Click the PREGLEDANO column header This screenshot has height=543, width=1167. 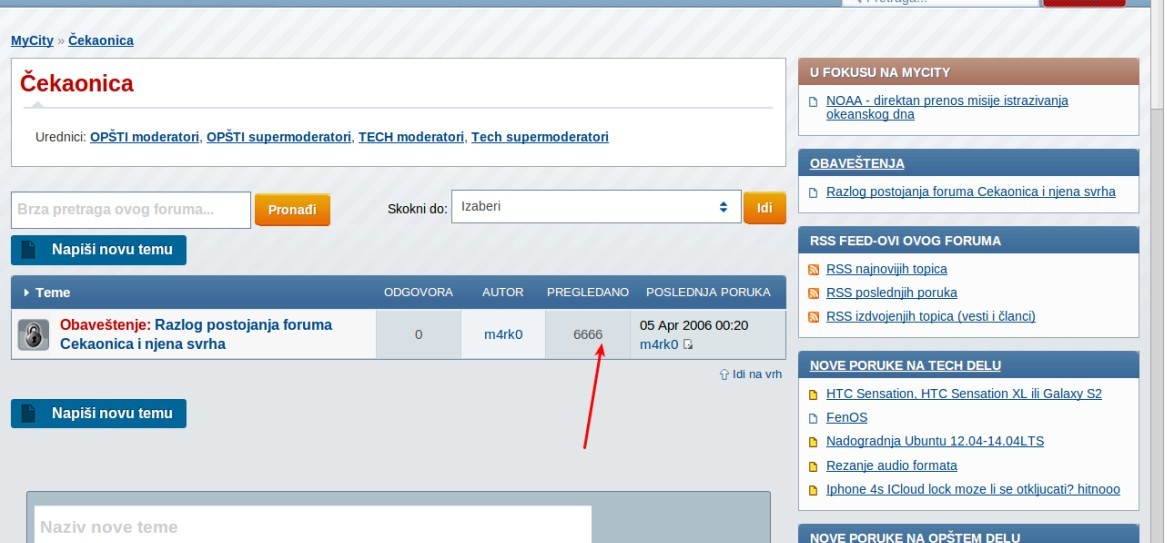[588, 292]
